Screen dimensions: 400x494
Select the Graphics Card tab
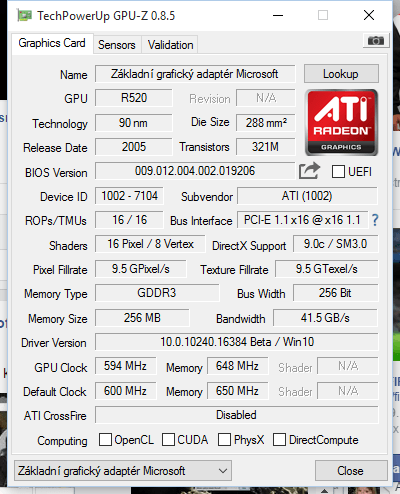(x=52, y=43)
